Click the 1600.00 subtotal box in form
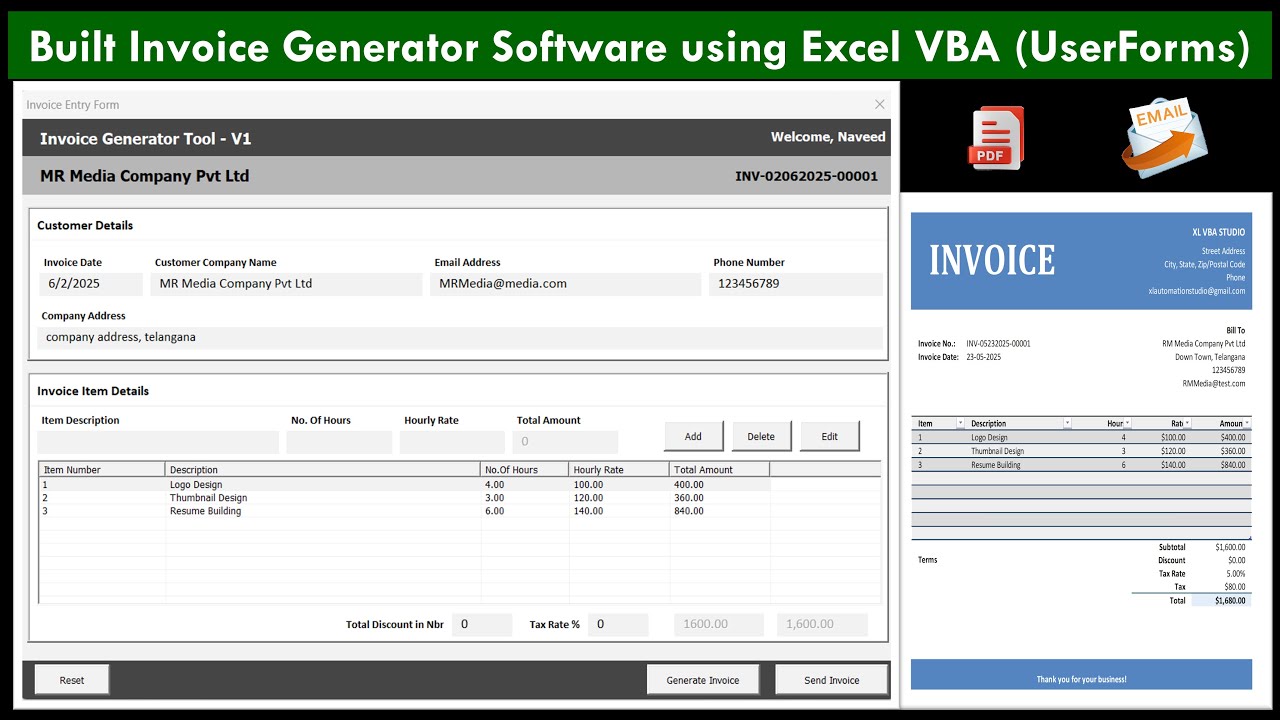 coord(718,624)
